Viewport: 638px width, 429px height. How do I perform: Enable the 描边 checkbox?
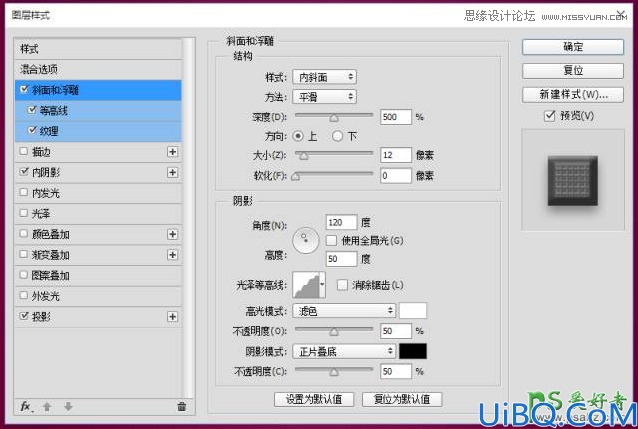[x=24, y=151]
